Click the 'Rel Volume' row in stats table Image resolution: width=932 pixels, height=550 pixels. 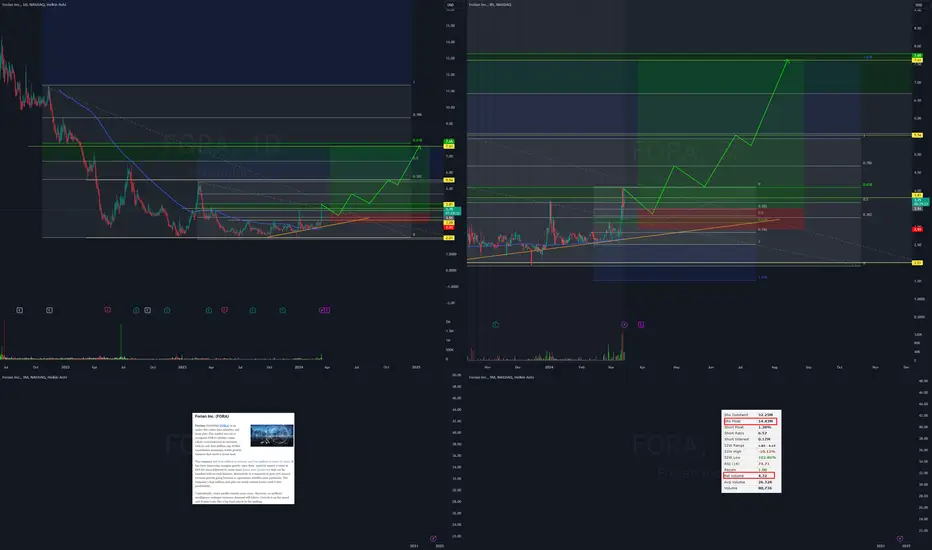(x=751, y=476)
